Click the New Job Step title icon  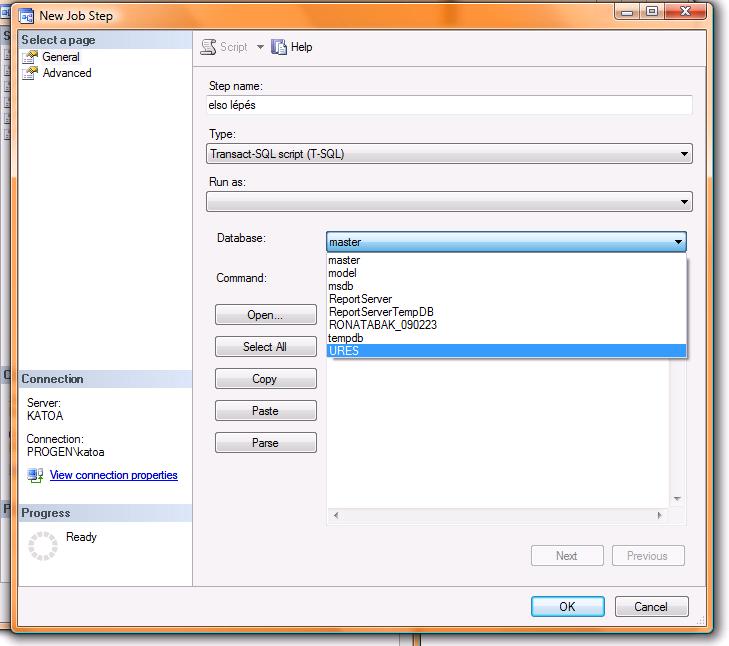pyautogui.click(x=27, y=16)
